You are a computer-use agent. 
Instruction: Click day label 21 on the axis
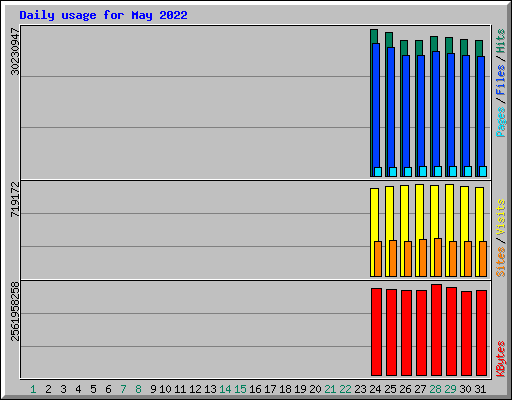click(x=330, y=389)
